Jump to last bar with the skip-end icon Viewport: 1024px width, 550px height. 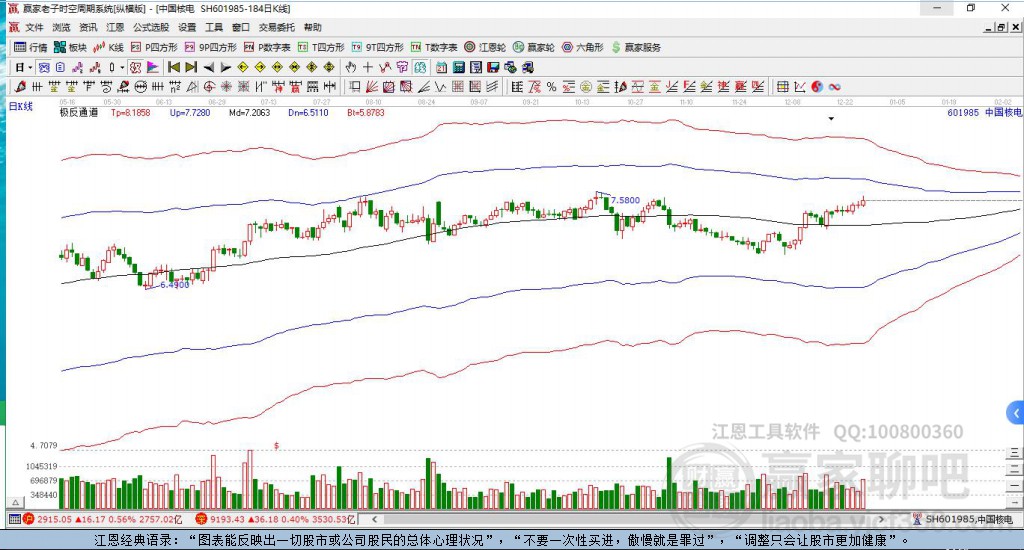[191, 67]
